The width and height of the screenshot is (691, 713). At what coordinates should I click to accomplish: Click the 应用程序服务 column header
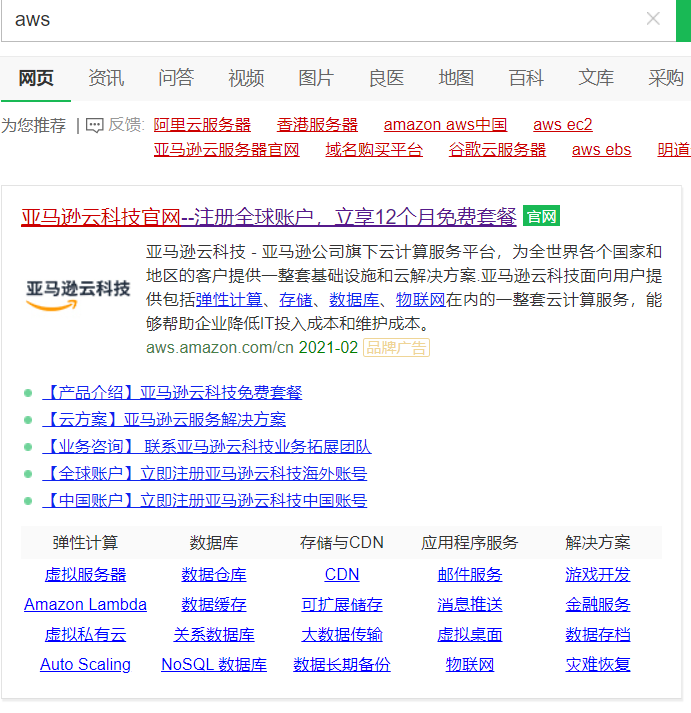point(470,542)
